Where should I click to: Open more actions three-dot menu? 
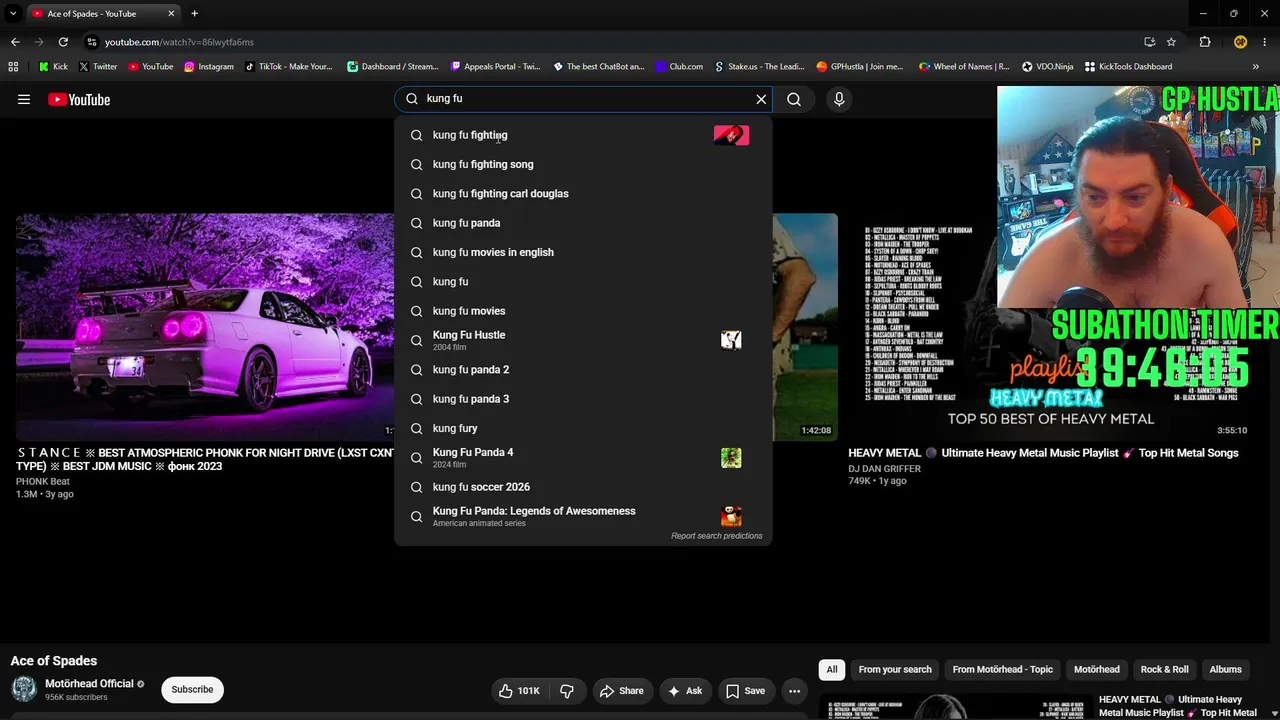coord(794,691)
